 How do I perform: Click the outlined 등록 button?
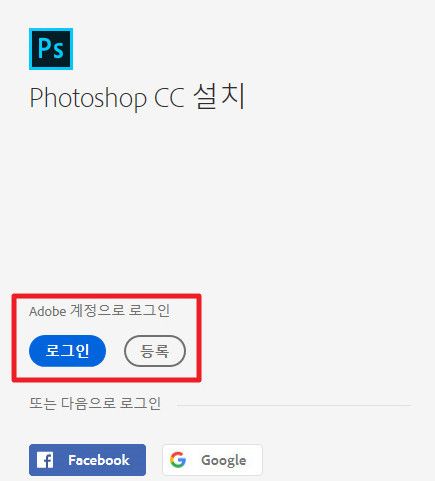point(155,351)
